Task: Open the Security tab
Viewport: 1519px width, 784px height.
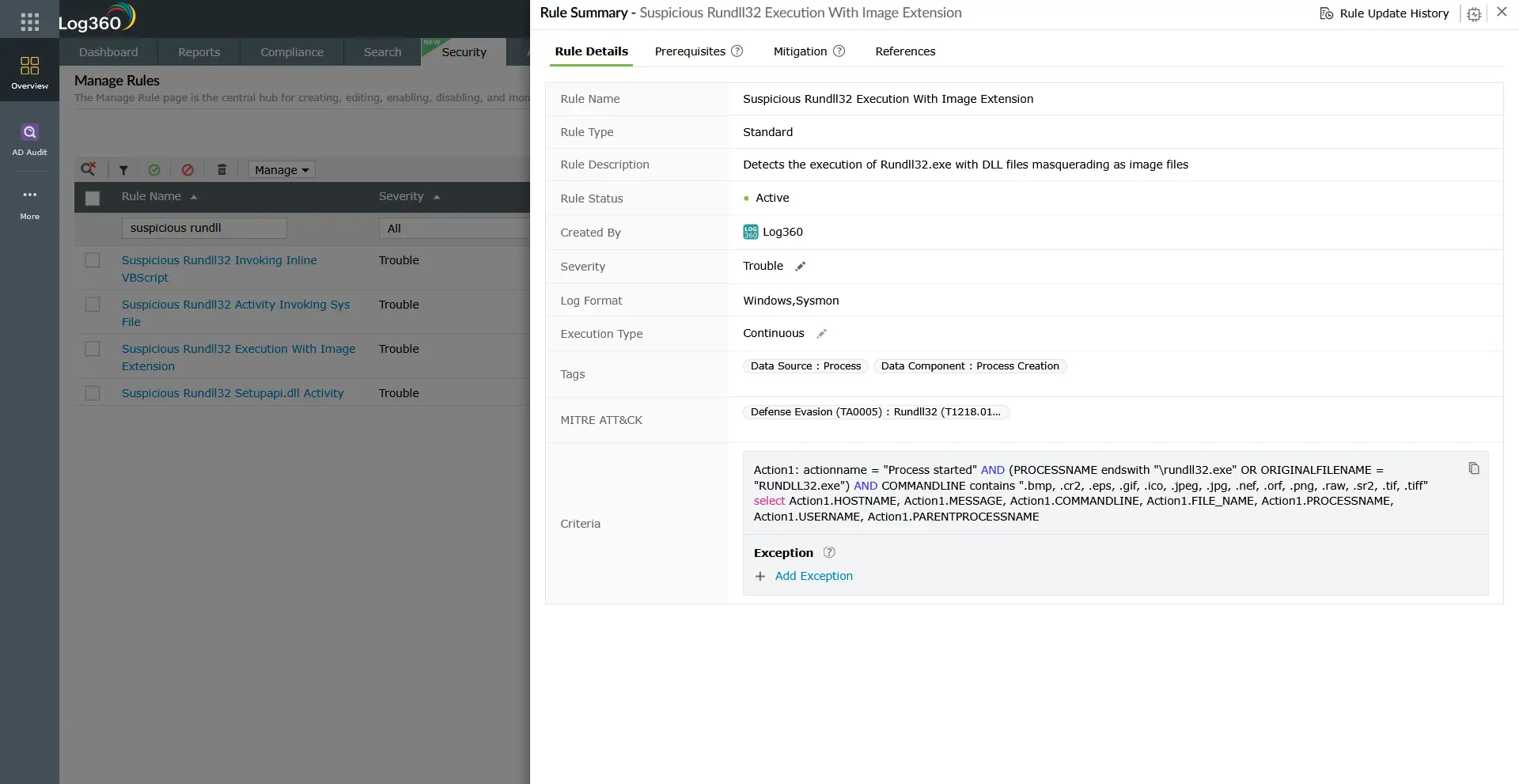Action: [x=464, y=52]
